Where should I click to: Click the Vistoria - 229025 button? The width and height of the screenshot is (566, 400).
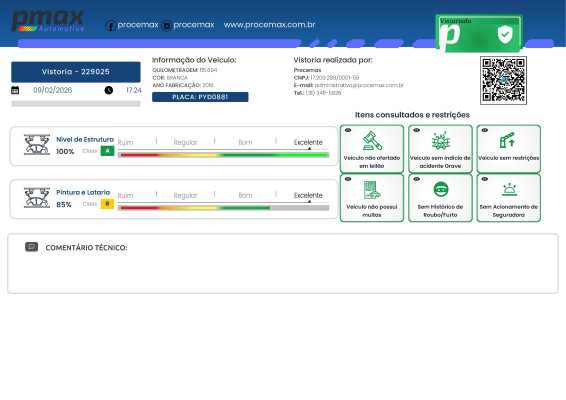point(76,72)
